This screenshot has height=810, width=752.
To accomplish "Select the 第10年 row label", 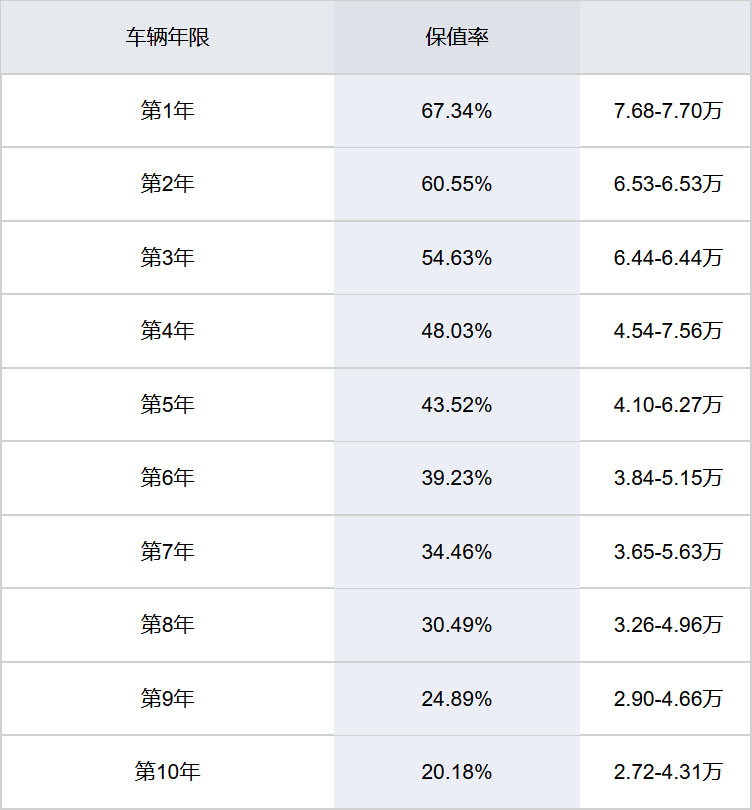I will click(x=167, y=772).
